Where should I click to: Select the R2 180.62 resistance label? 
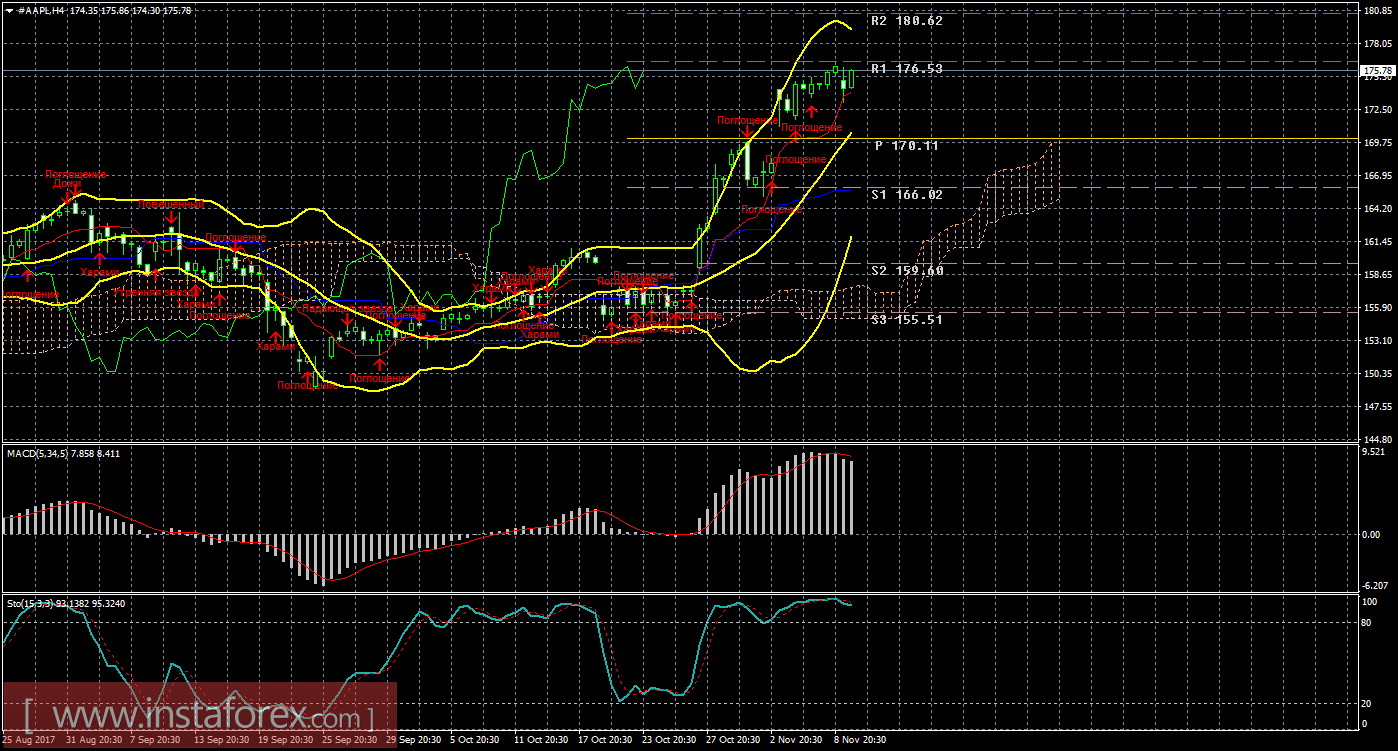906,20
